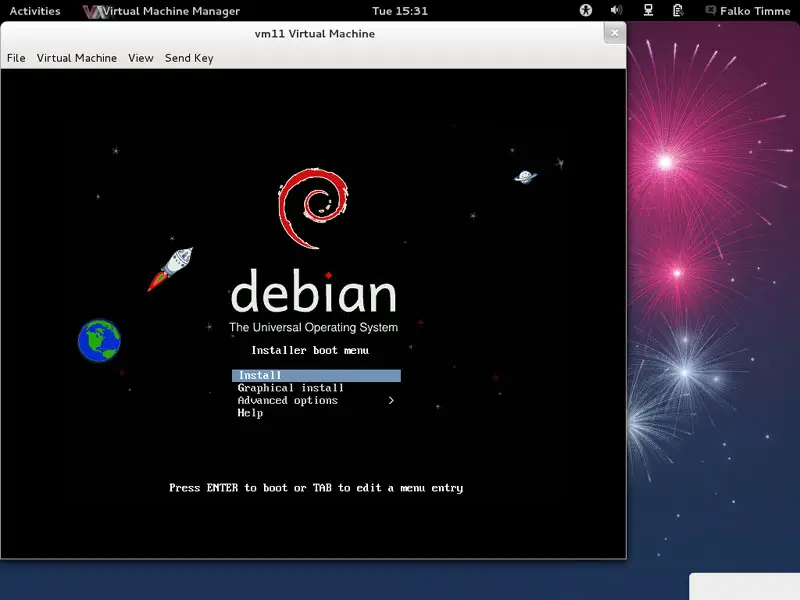Viewport: 800px width, 600px height.
Task: Click the volume speaker icon
Action: [616, 11]
